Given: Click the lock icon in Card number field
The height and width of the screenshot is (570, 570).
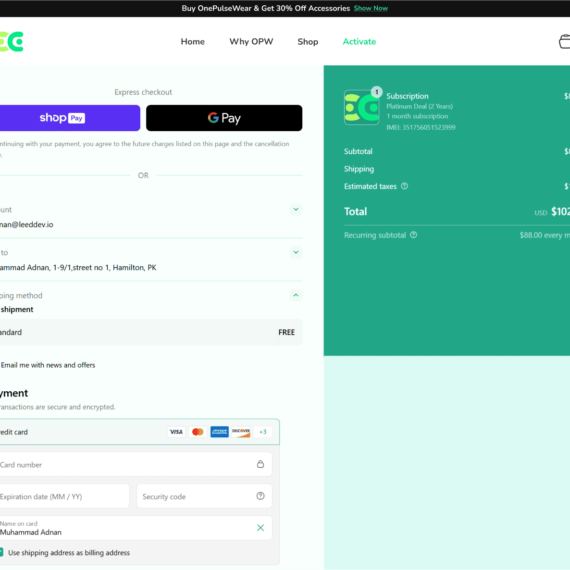Looking at the screenshot, I should click(x=260, y=464).
